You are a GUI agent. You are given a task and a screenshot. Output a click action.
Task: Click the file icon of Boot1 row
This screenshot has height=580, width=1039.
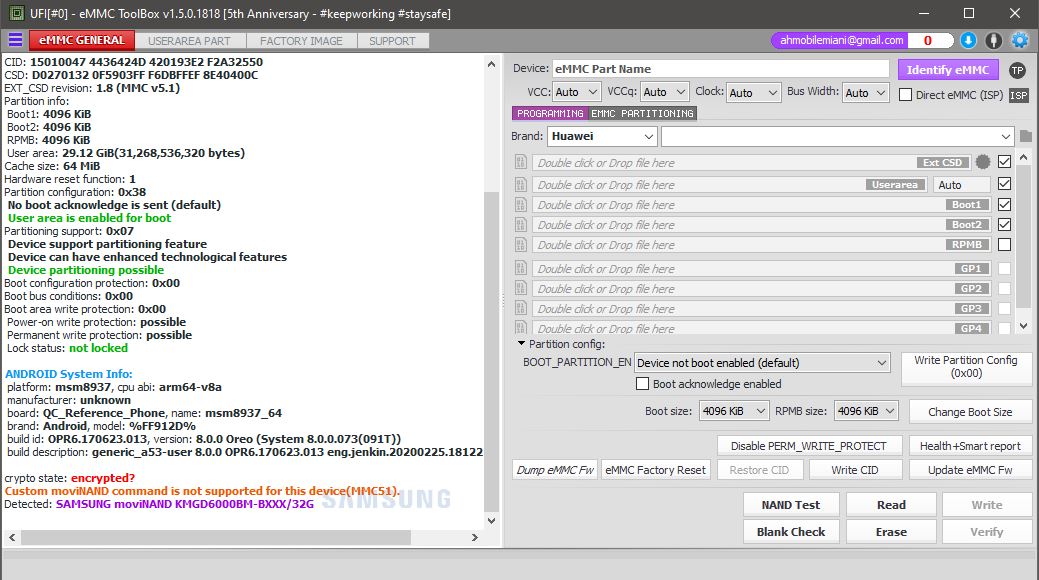pyautogui.click(x=521, y=205)
